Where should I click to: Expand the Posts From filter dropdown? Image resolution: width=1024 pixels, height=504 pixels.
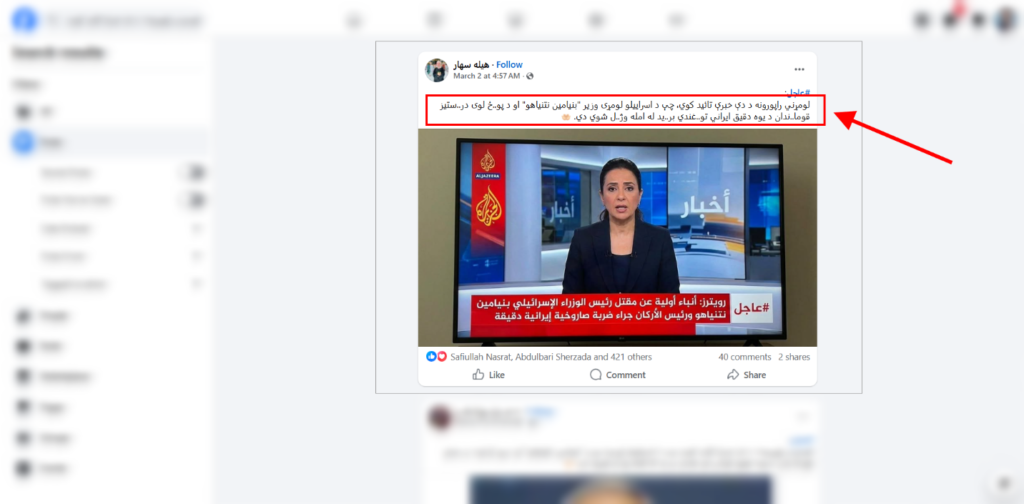[x=118, y=257]
